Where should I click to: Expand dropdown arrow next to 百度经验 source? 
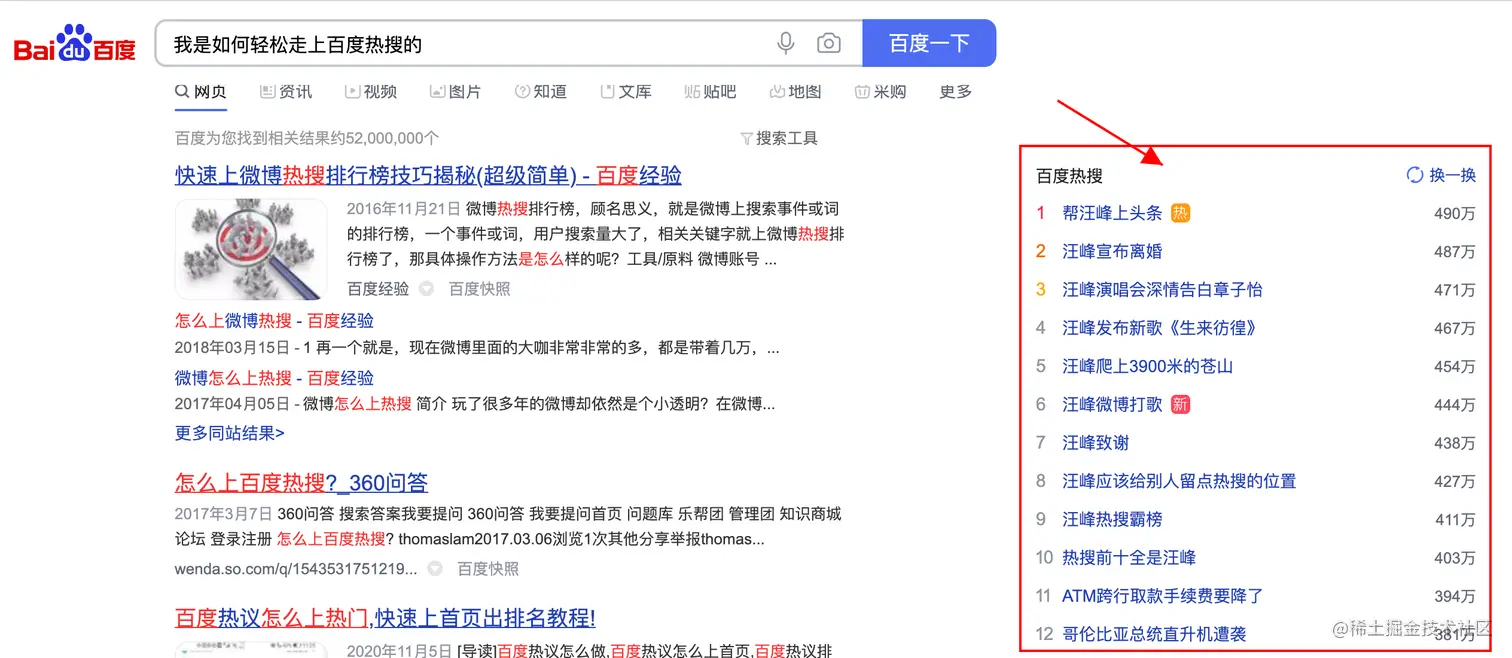pyautogui.click(x=426, y=289)
